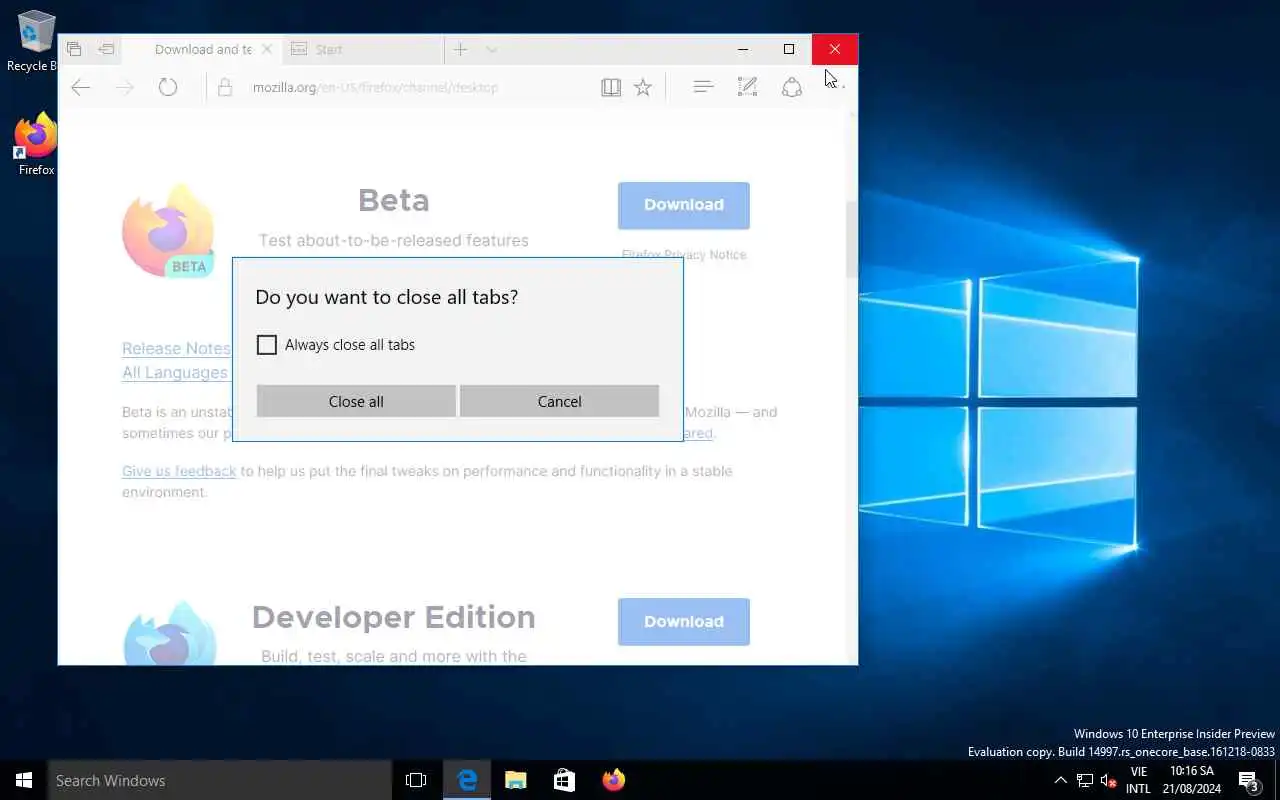
Task: Click the Edge taskbar icon
Action: click(467, 780)
